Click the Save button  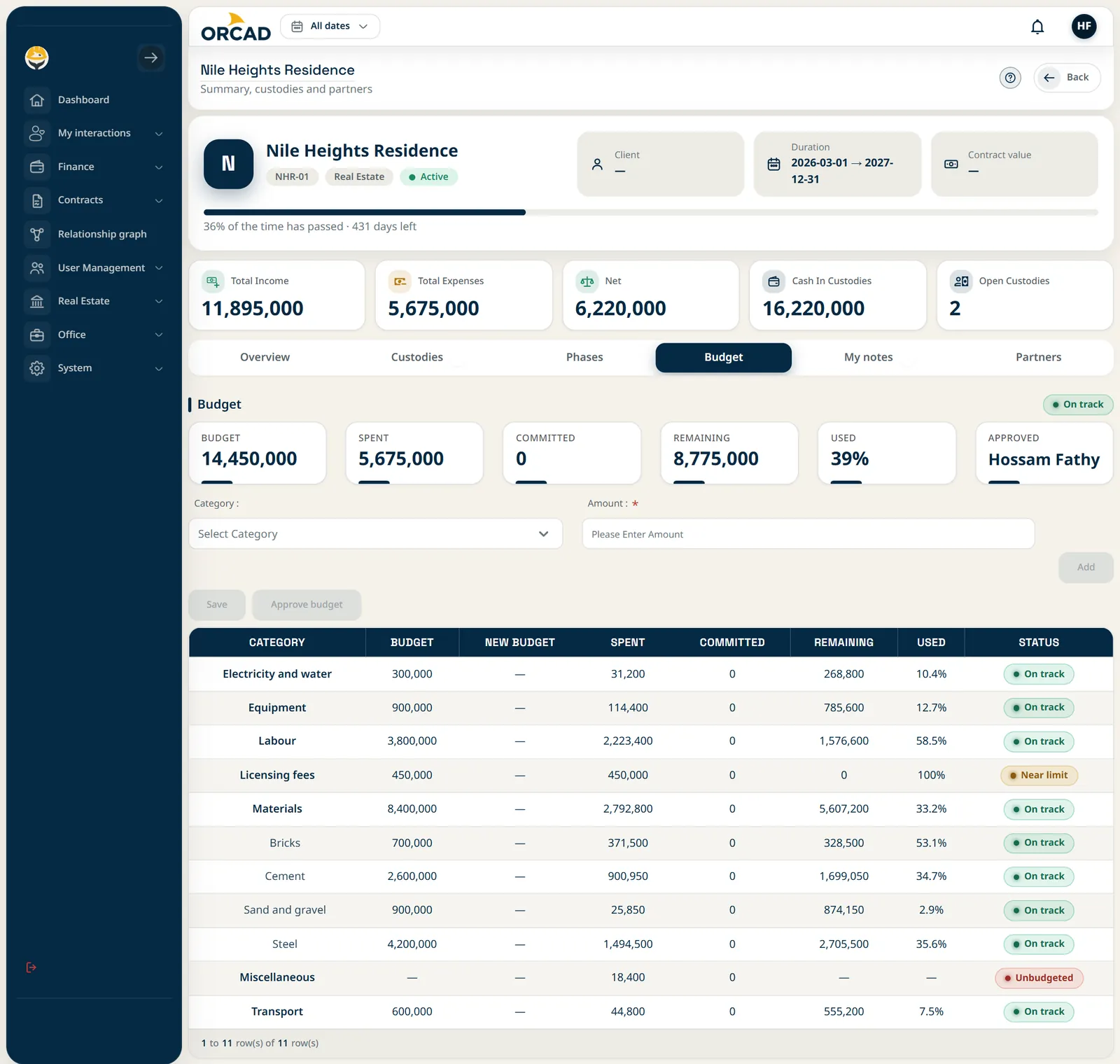point(217,605)
